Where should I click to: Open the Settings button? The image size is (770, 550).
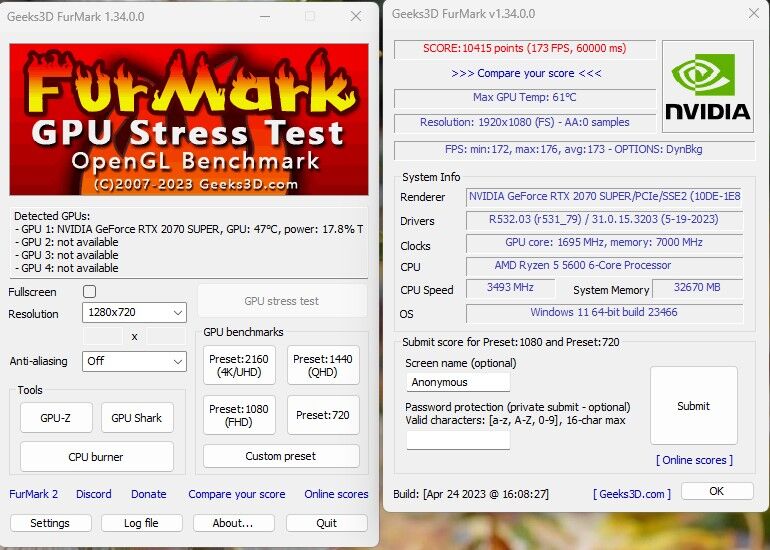click(51, 523)
